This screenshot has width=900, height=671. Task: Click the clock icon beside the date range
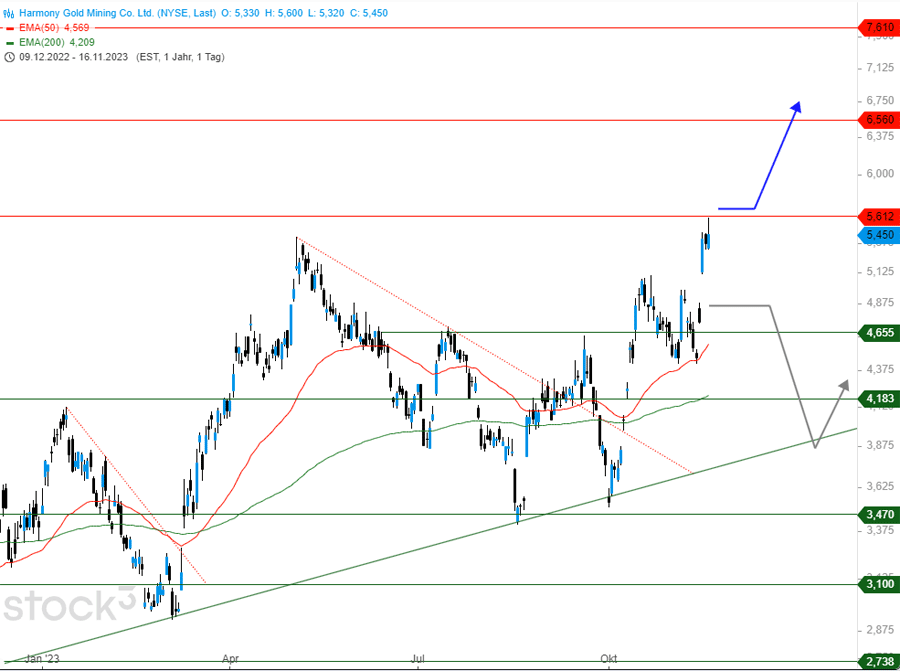click(x=10, y=57)
